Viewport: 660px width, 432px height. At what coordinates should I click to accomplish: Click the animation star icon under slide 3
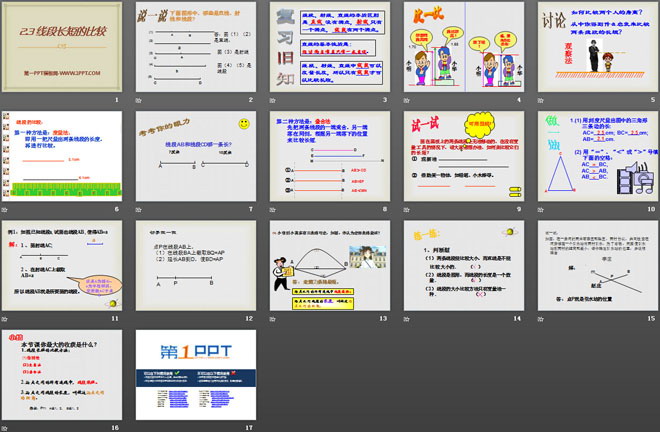(x=272, y=100)
